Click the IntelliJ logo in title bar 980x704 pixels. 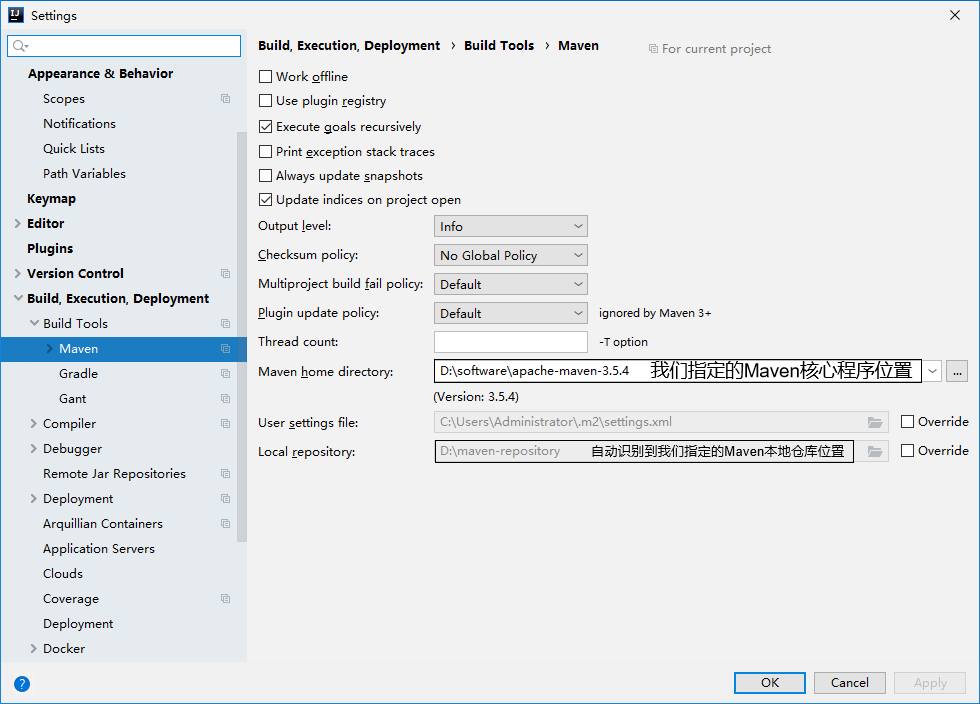[16, 15]
